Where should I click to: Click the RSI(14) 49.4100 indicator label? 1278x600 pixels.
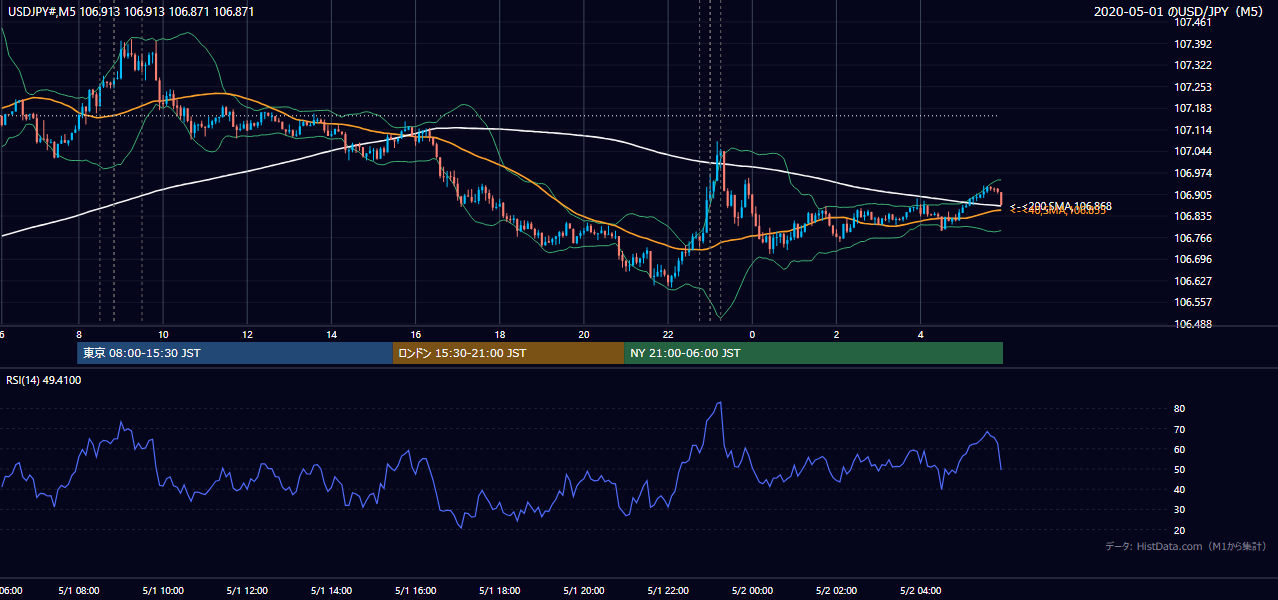click(x=44, y=380)
